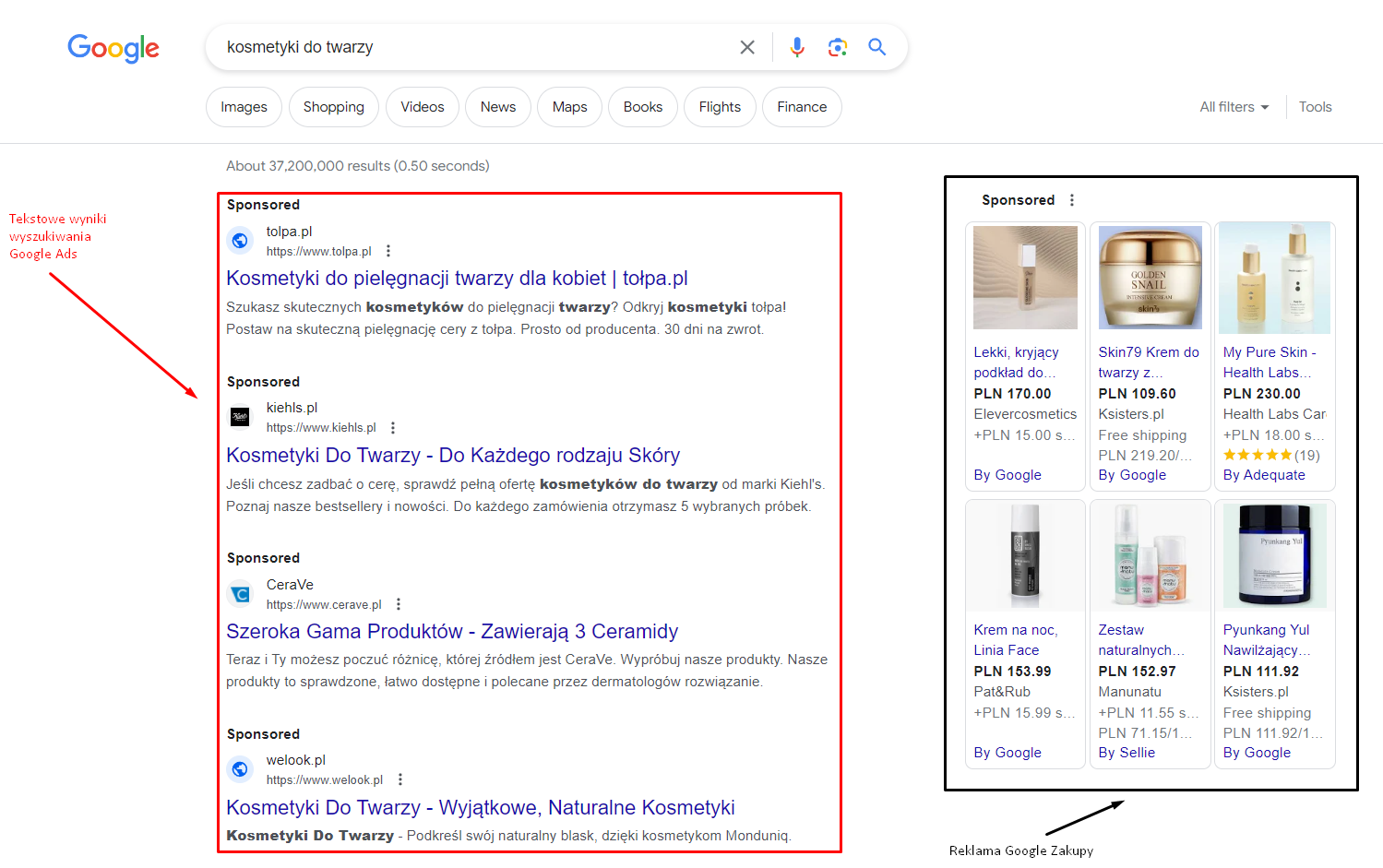Click the Skin79 Krem do twarzy product title
The image size is (1383, 868).
1149,363
